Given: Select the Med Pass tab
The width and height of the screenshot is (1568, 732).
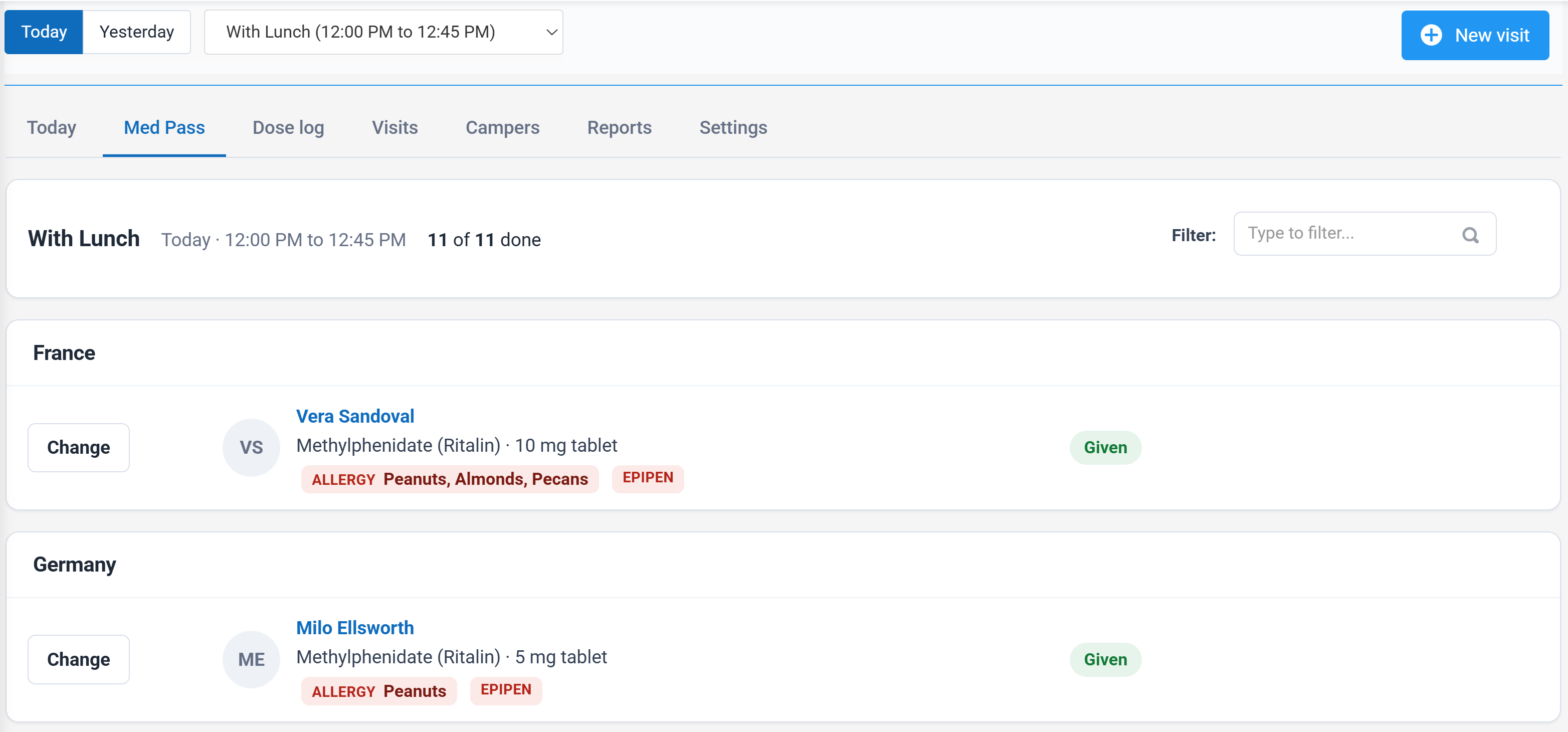Looking at the screenshot, I should pyautogui.click(x=164, y=128).
